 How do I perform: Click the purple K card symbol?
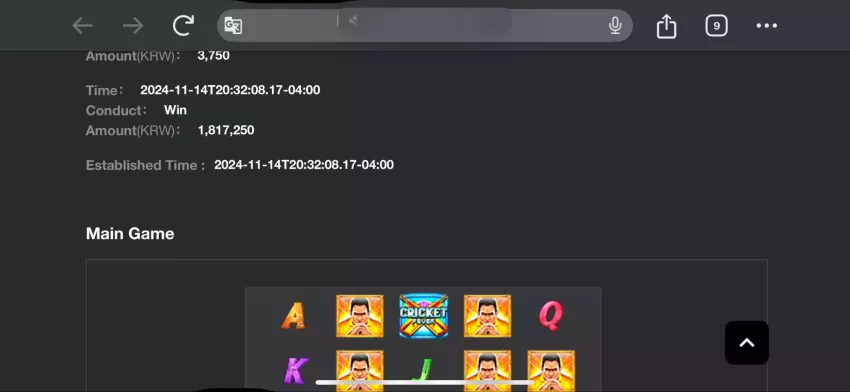pos(295,371)
